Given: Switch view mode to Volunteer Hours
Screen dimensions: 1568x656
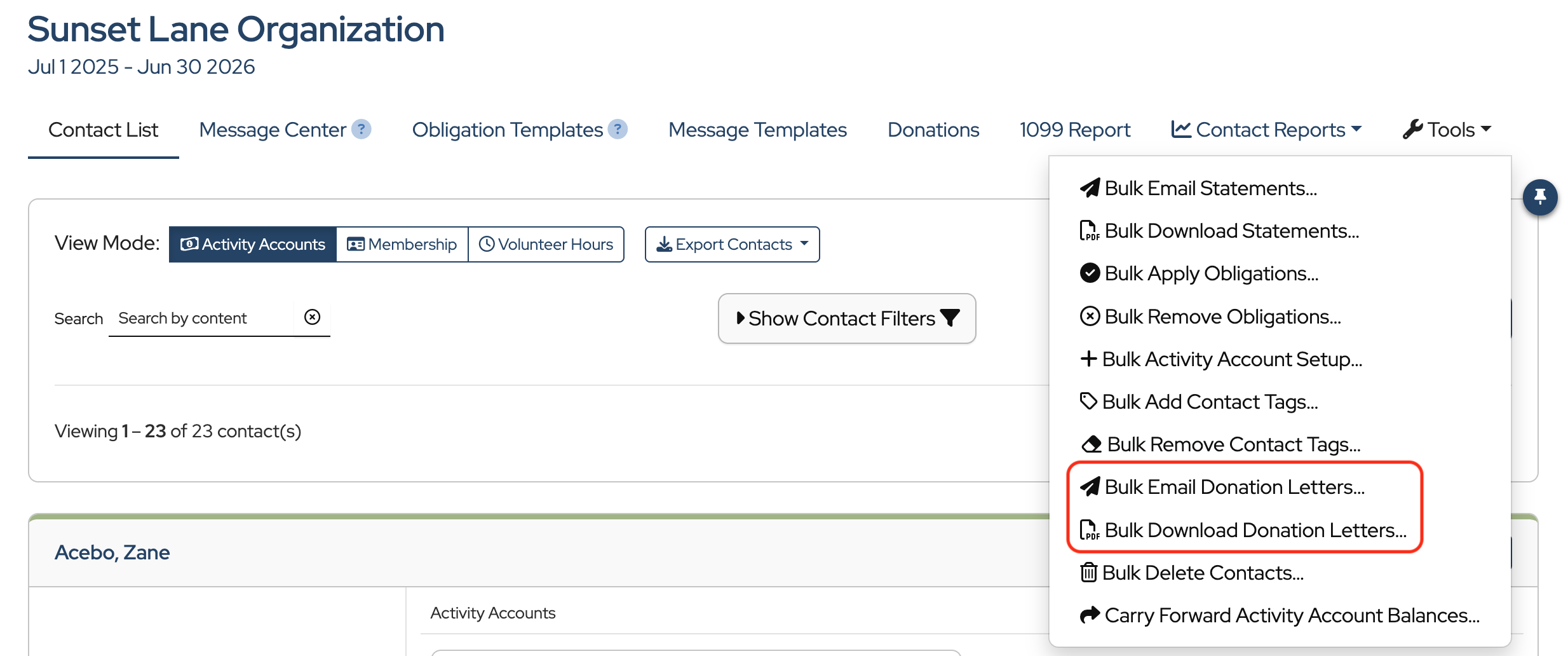Looking at the screenshot, I should (546, 244).
